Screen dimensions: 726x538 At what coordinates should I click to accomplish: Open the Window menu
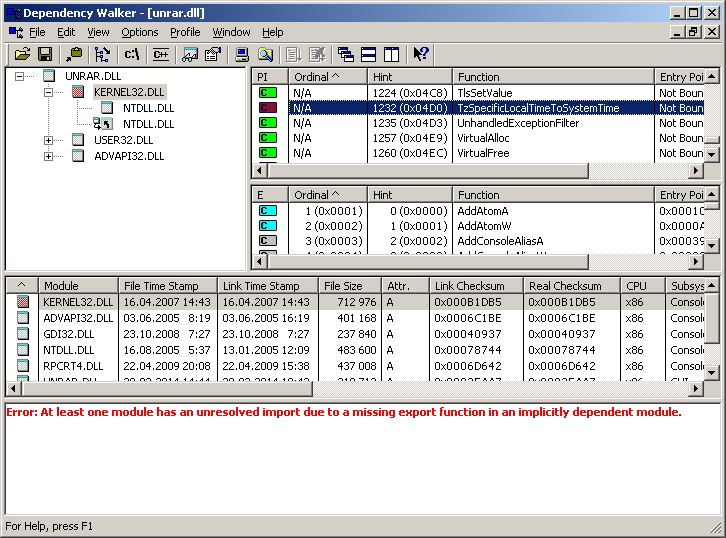point(231,32)
